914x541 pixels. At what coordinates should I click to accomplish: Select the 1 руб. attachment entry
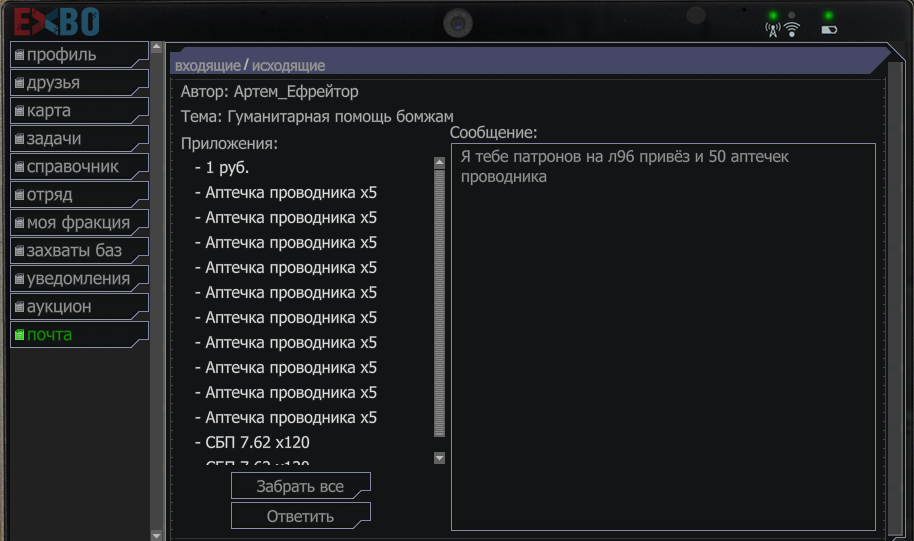click(227, 168)
